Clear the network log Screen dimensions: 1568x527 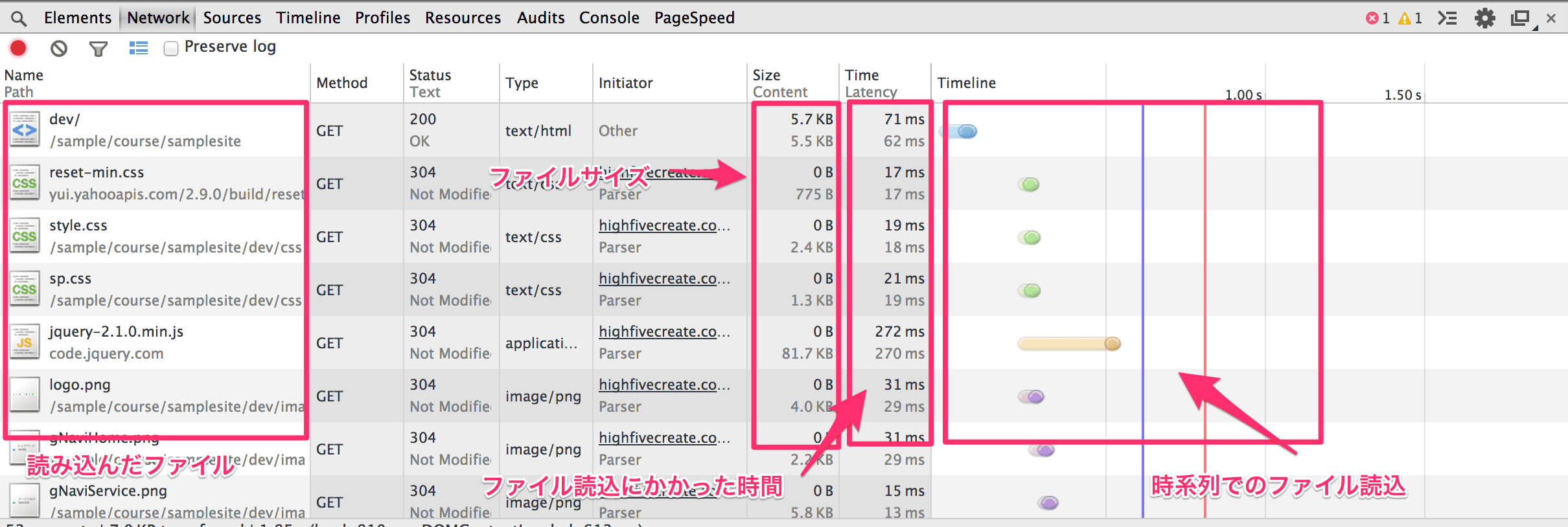pos(59,48)
